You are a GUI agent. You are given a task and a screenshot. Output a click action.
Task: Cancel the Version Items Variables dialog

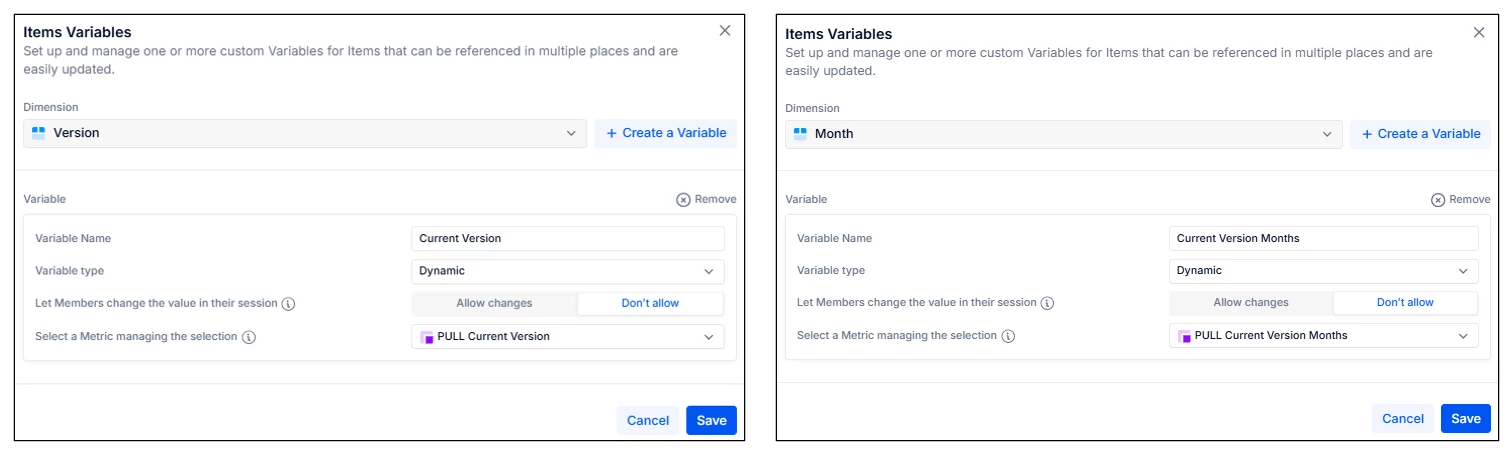pos(647,420)
